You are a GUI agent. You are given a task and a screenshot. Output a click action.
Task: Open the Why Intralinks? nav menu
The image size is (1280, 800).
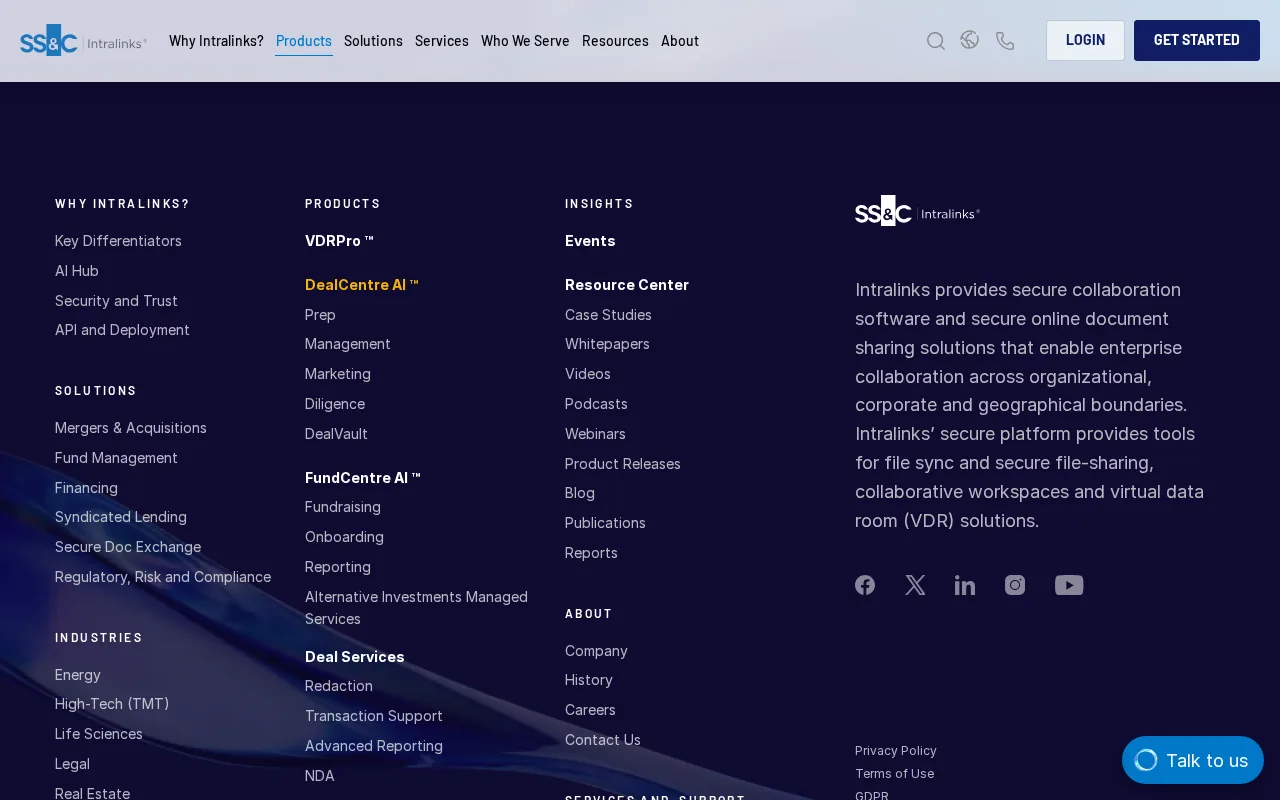tap(216, 41)
